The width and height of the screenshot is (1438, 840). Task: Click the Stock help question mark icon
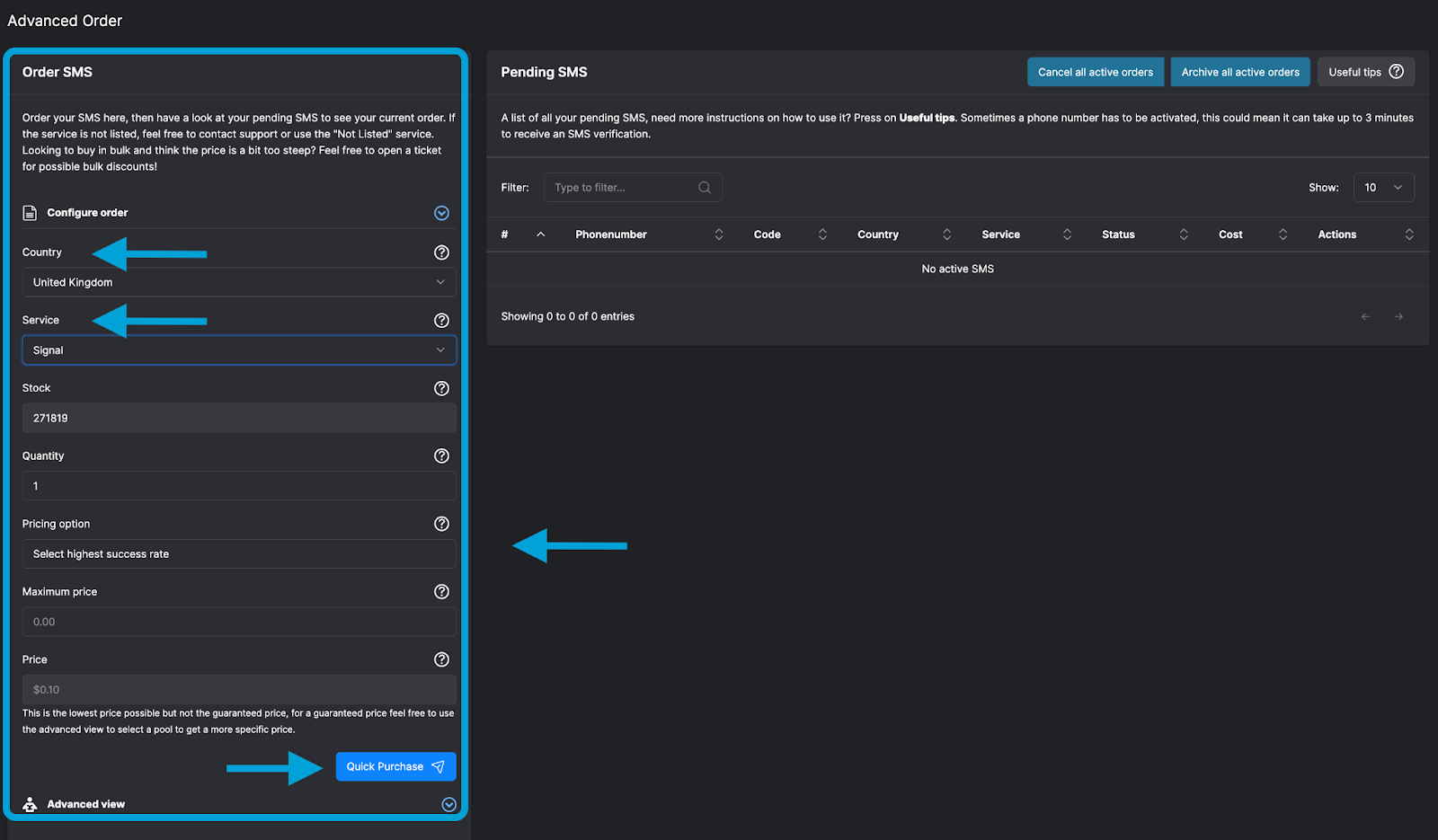tap(441, 388)
